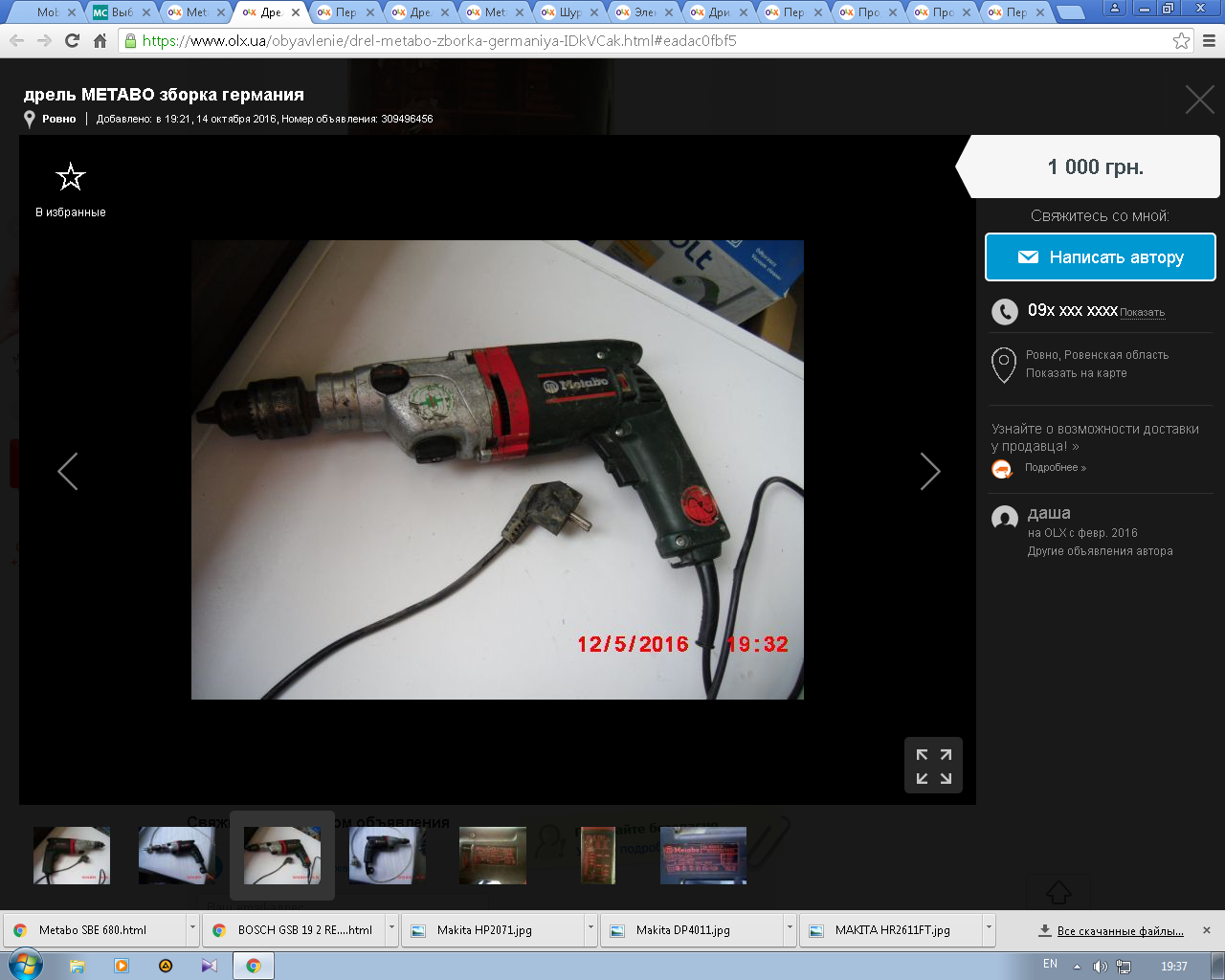Close the photo gallery overlay with X
This screenshot has width=1225, height=980.
pyautogui.click(x=1199, y=100)
